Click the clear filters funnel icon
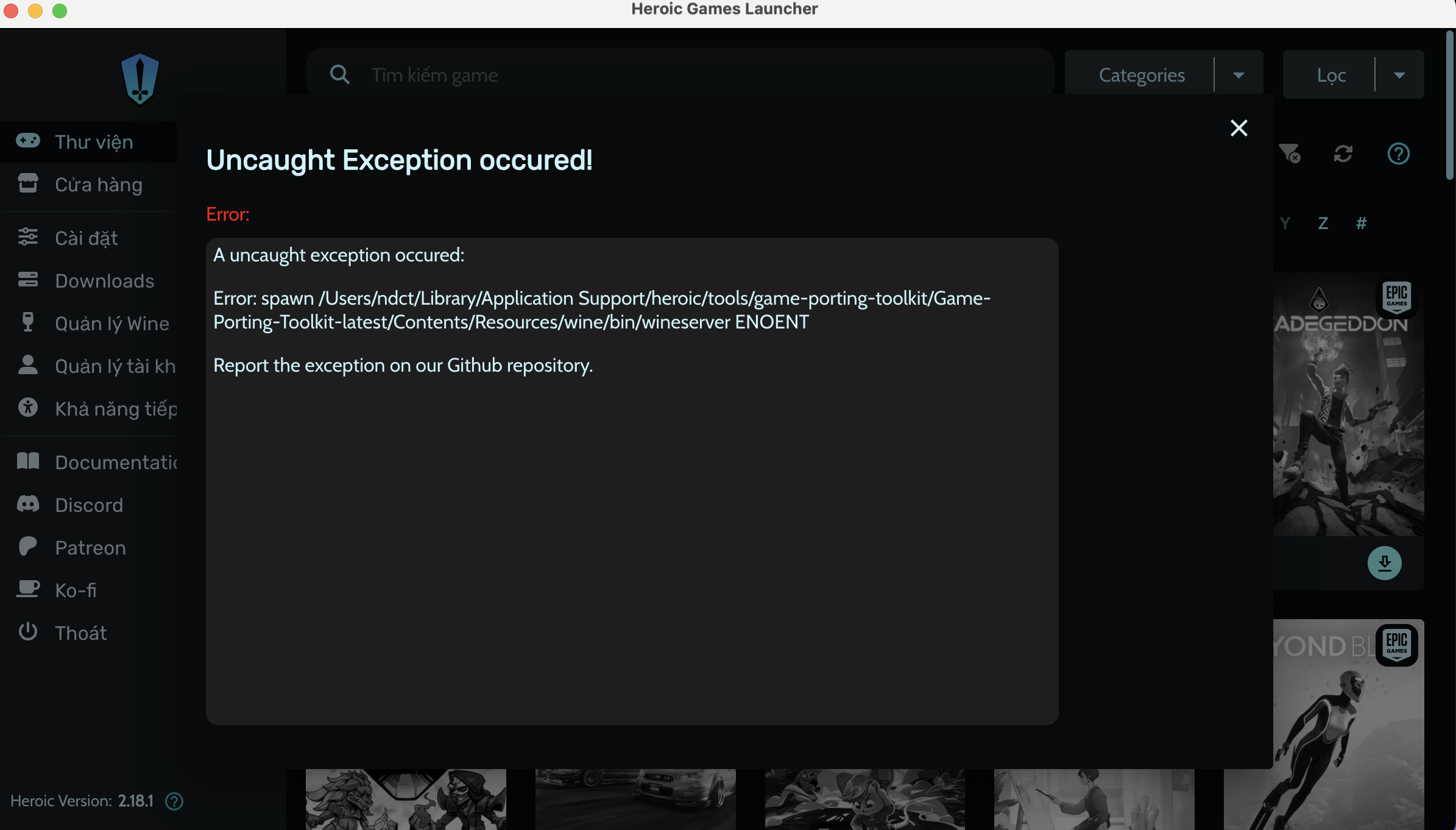Screen dimensions: 1456x830 point(1289,154)
